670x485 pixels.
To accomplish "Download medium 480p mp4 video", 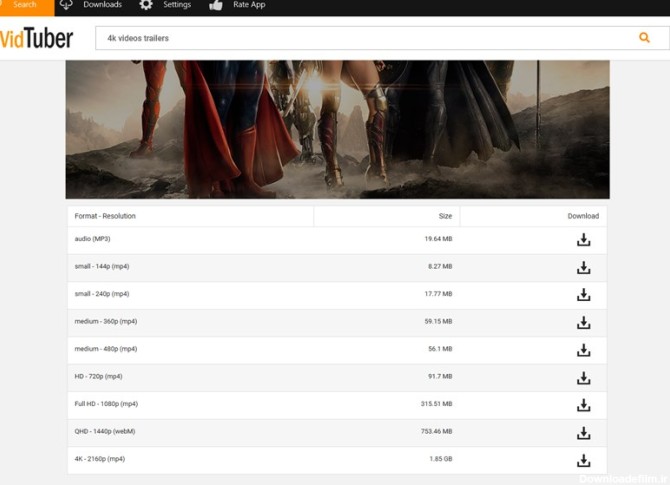I will click(583, 350).
